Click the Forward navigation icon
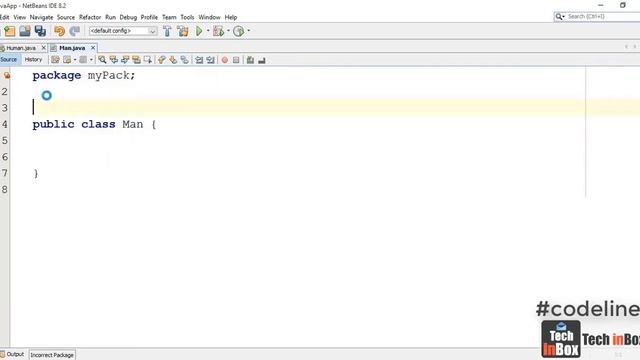This screenshot has height=360, width=640. (x=83, y=60)
